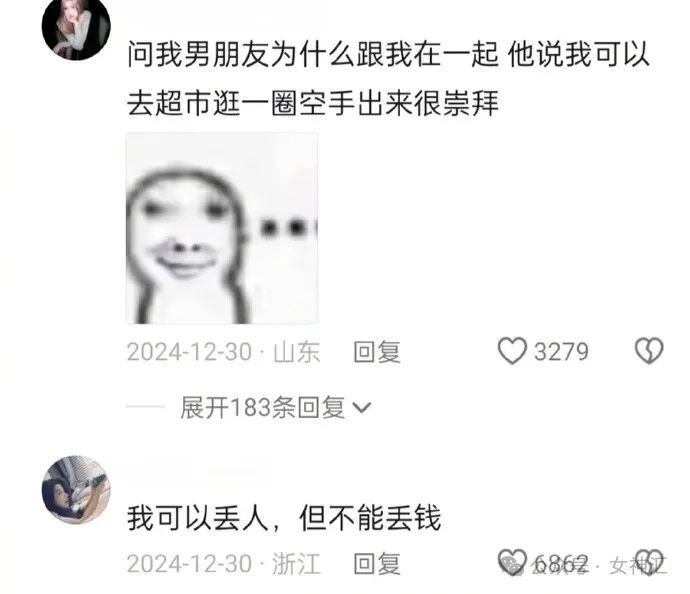Open the second commenter's avatar

tap(76, 490)
